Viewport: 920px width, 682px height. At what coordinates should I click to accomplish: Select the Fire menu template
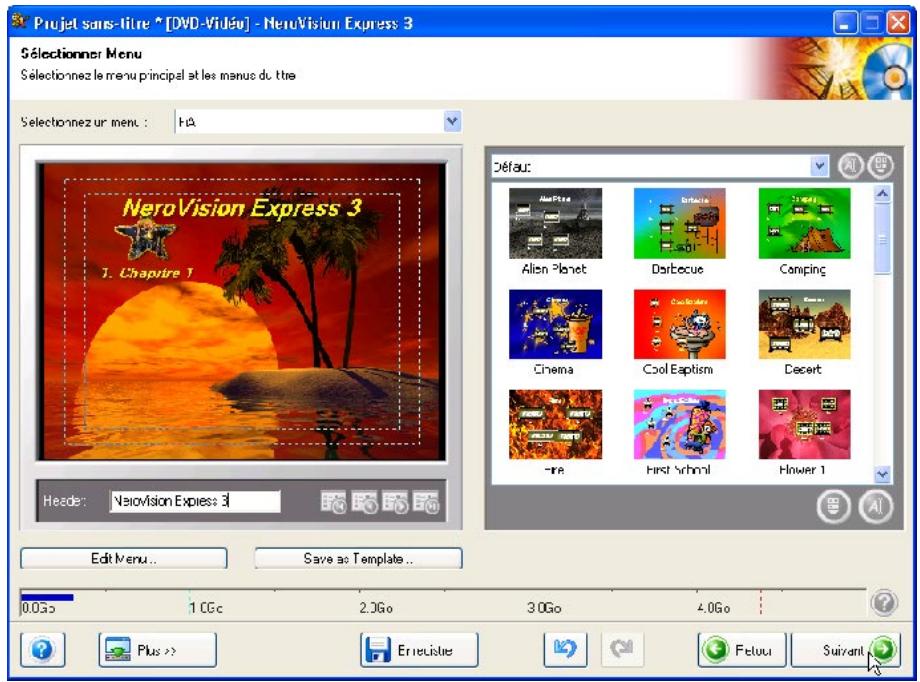[555, 433]
